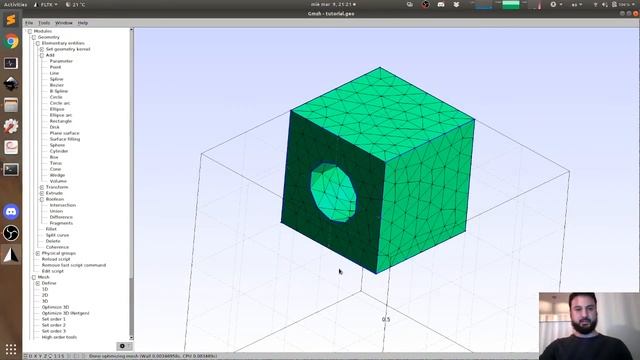The image size is (640, 360).
Task: Open the Activities overview
Action: pos(15,4)
